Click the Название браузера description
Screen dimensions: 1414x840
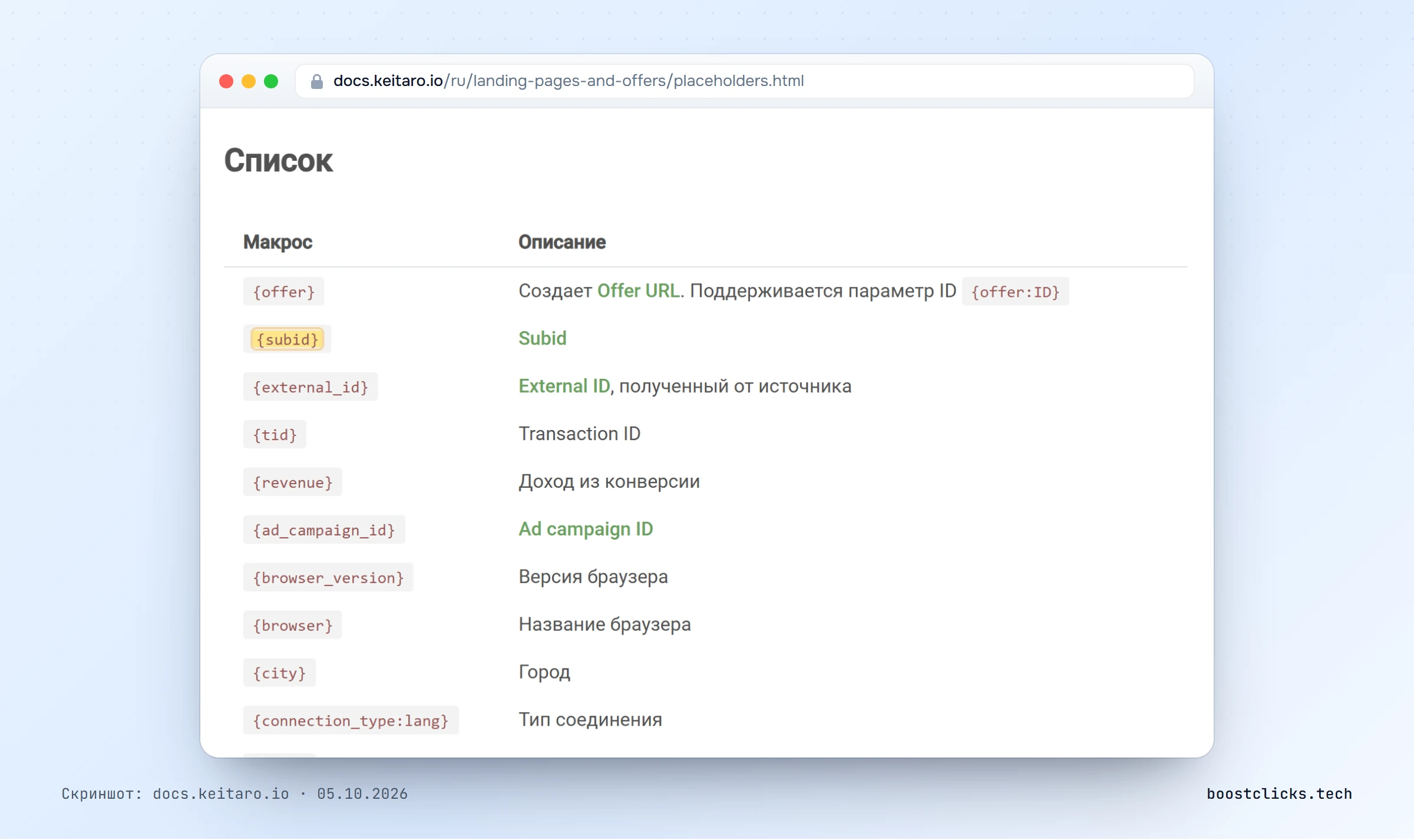pos(604,625)
